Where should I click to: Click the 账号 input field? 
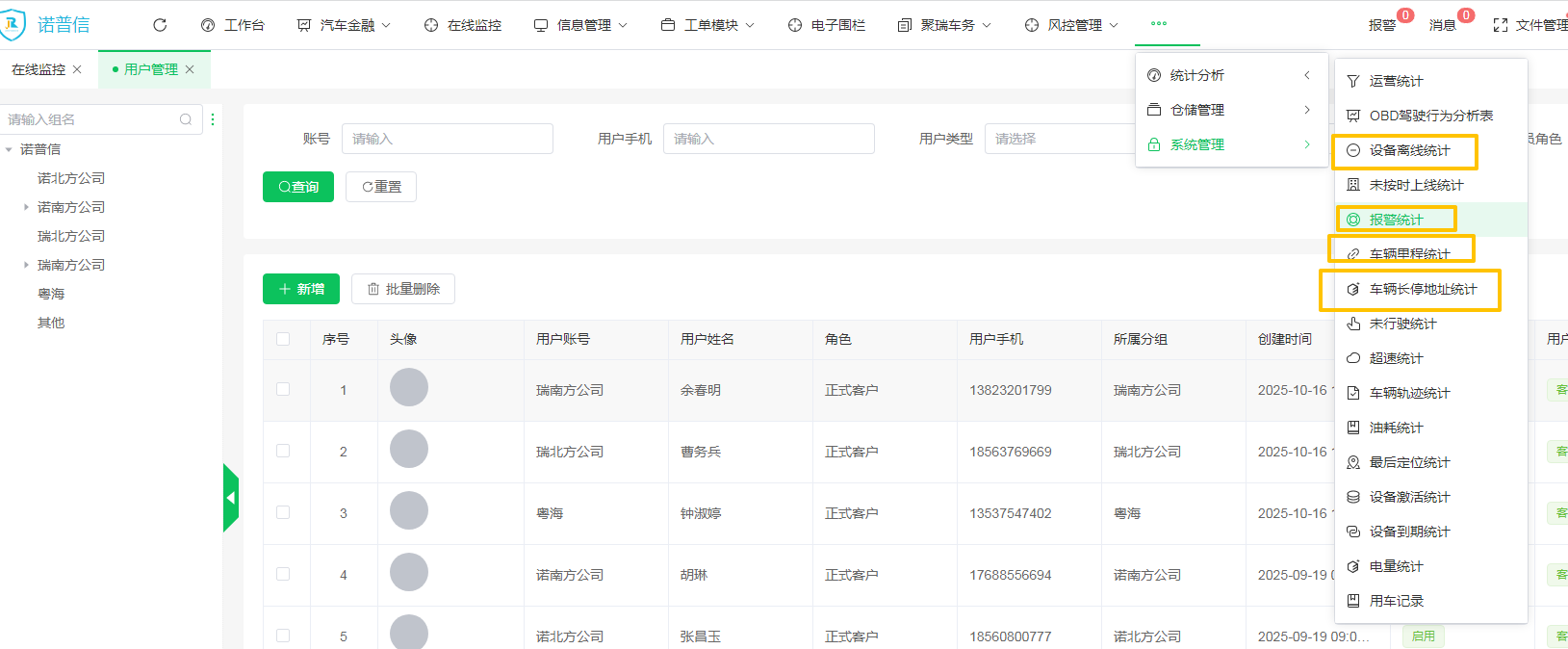(447, 139)
